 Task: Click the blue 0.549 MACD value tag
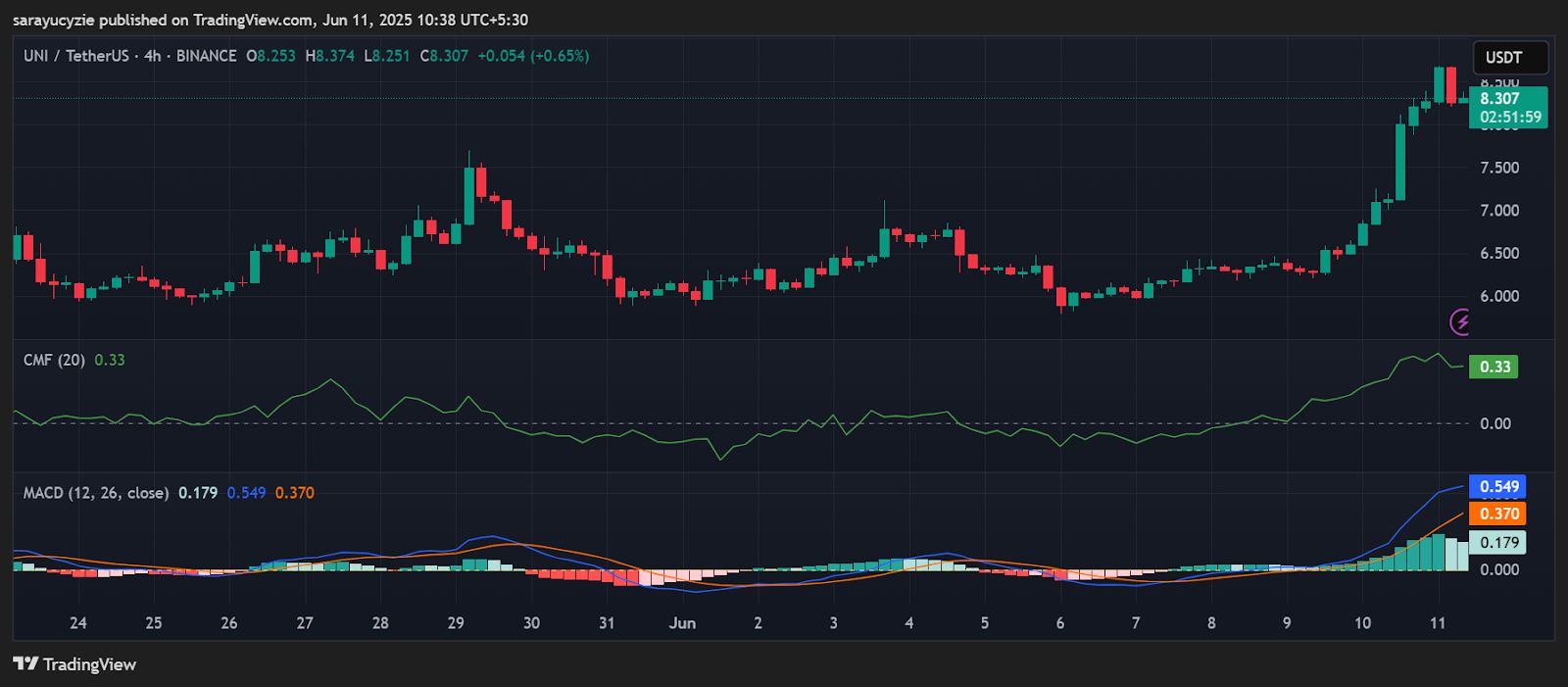click(x=1498, y=487)
